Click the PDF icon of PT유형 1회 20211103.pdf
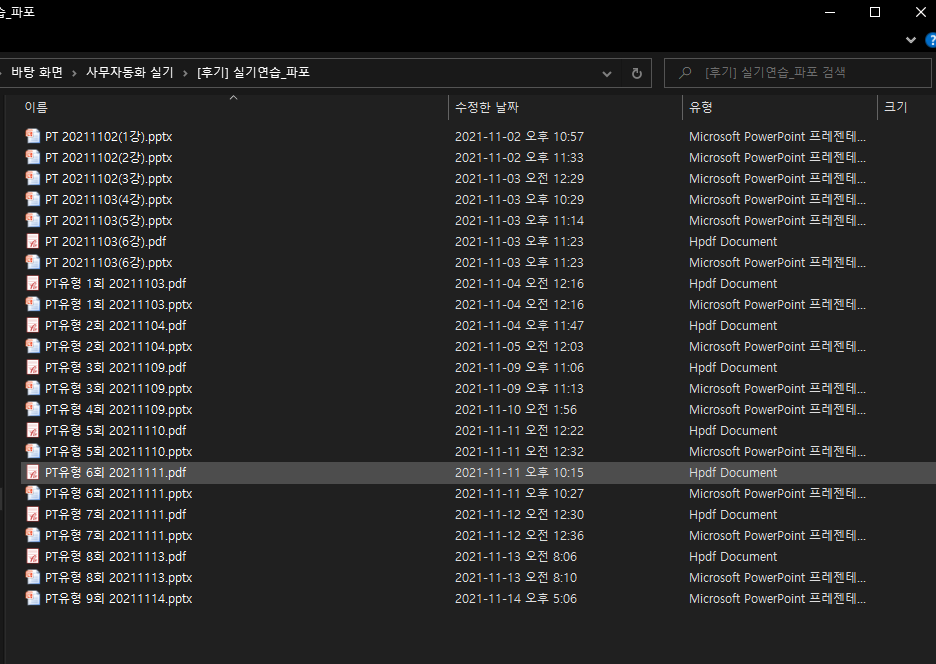Image resolution: width=936 pixels, height=664 pixels. [x=33, y=284]
